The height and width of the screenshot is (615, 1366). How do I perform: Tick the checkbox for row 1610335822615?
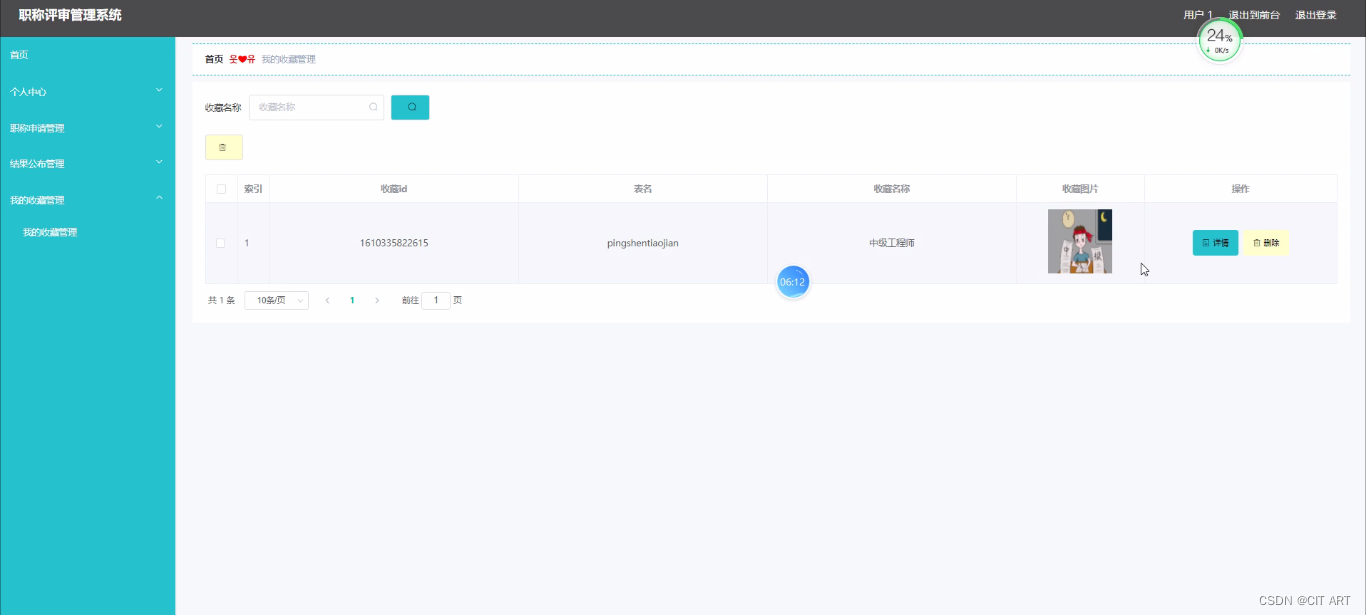pos(221,243)
